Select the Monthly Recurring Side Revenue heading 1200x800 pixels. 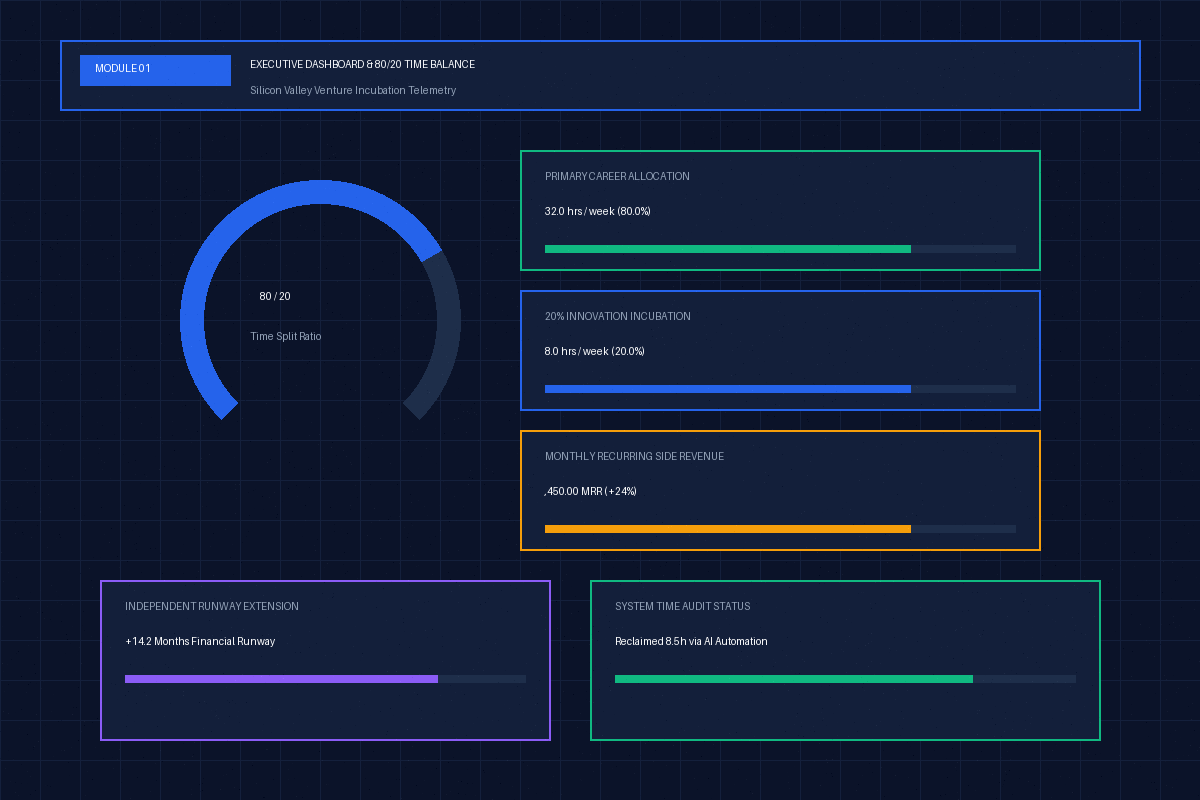pos(634,456)
